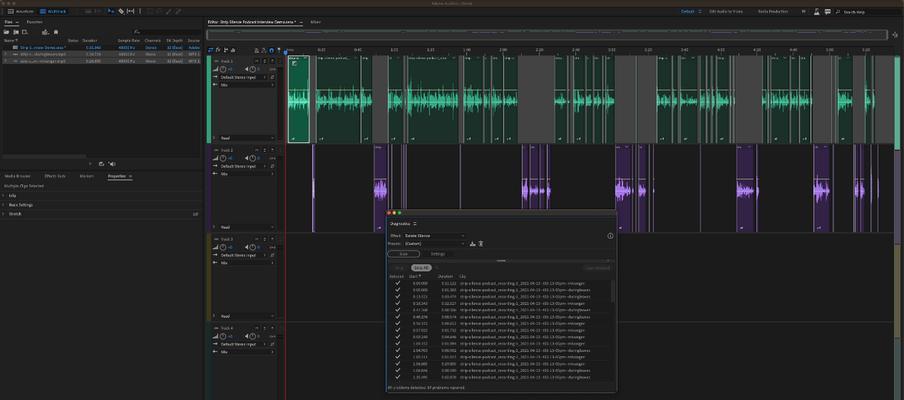
Task: Delete the Diagnostics preset with trash icon
Action: [x=481, y=244]
